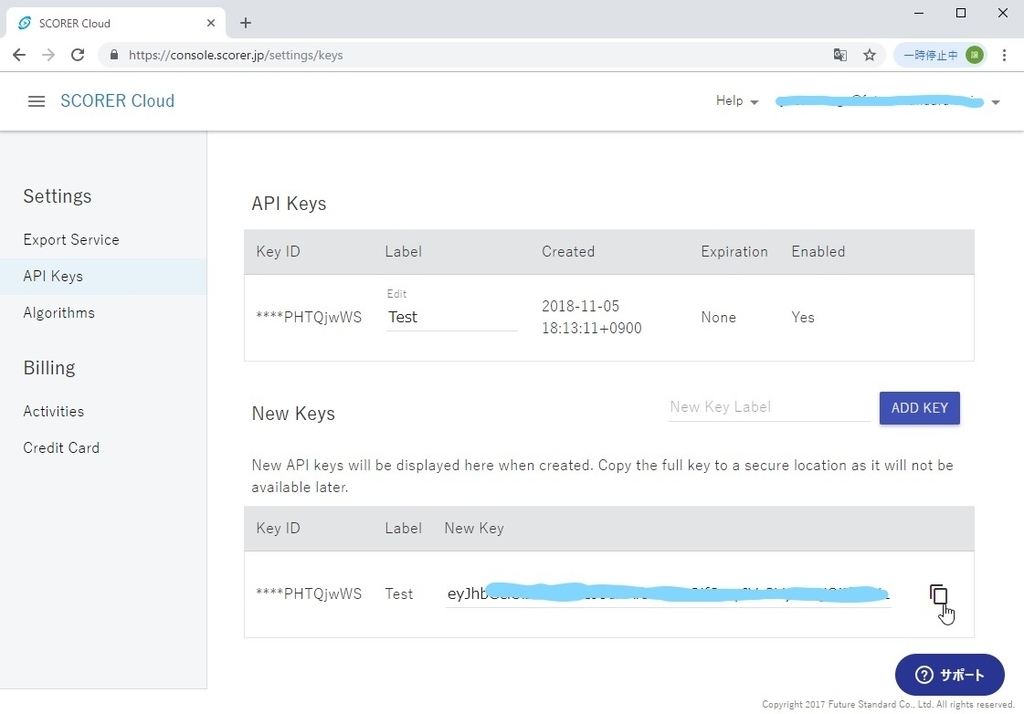Open a new browser tab
Screen dimensions: 1024x714
[246, 23]
